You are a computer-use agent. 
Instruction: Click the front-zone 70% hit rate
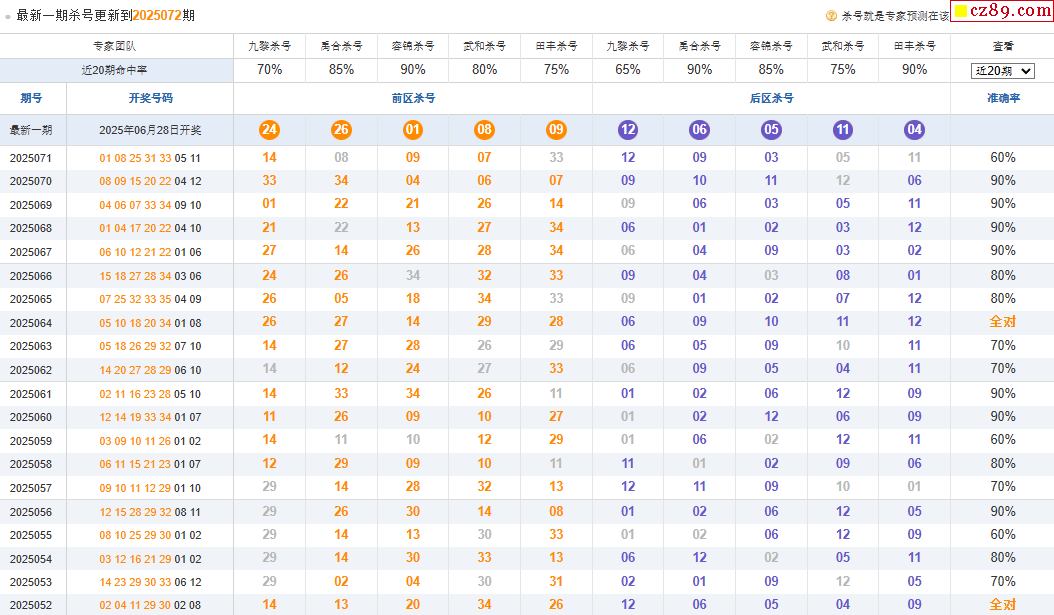pos(270,69)
